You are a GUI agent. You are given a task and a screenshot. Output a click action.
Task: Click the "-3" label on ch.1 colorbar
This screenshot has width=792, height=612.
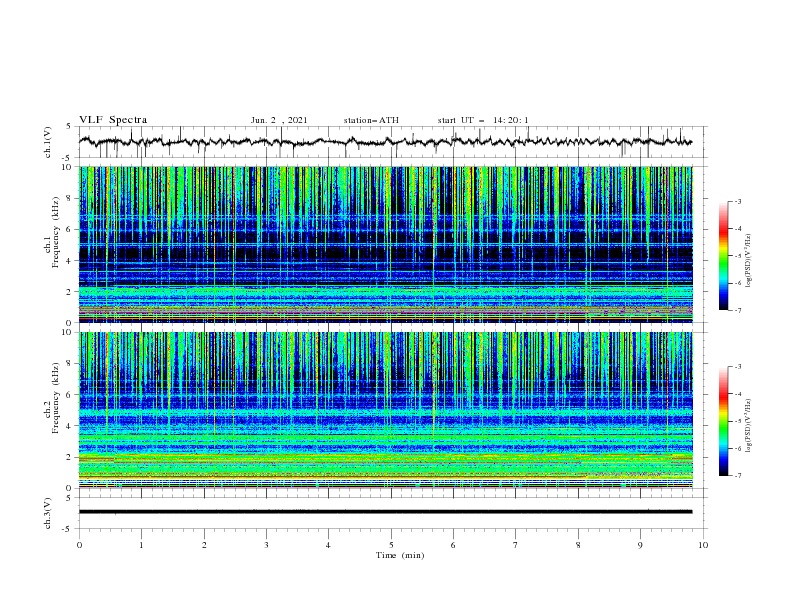[x=738, y=202]
